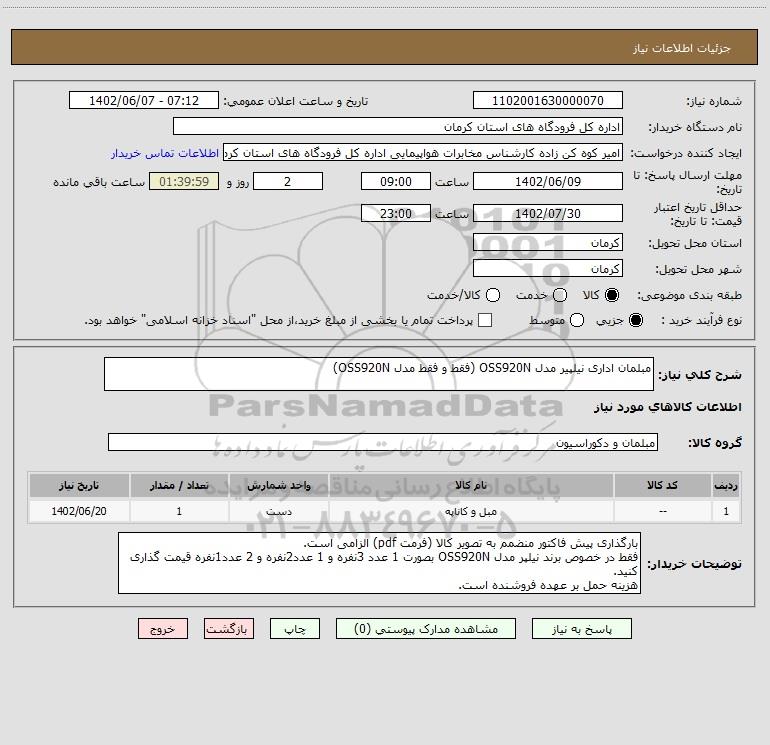Click the buyer organization name field
The height and width of the screenshot is (745, 770).
point(398,126)
